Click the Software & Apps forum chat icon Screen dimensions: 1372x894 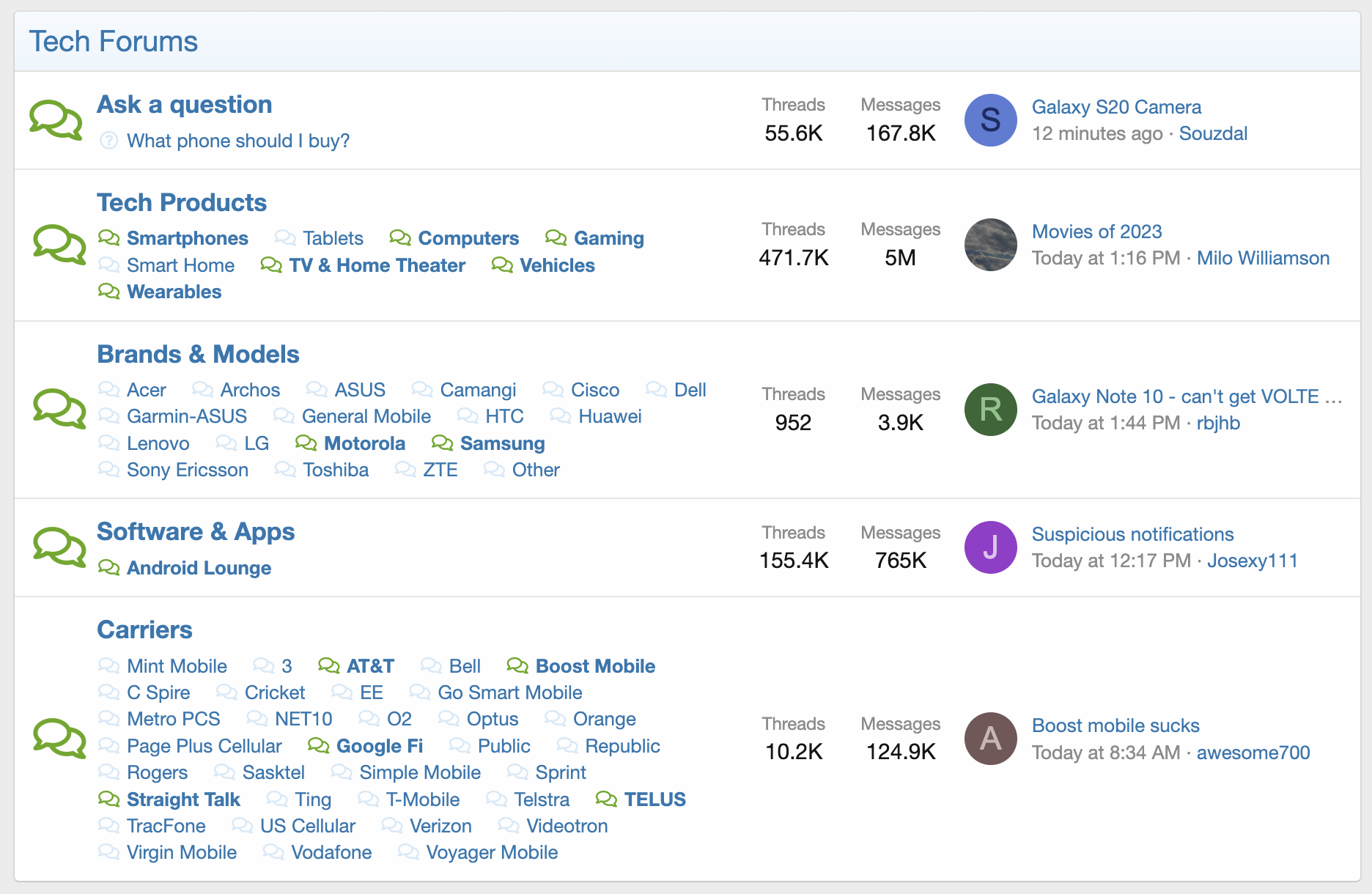coord(59,547)
